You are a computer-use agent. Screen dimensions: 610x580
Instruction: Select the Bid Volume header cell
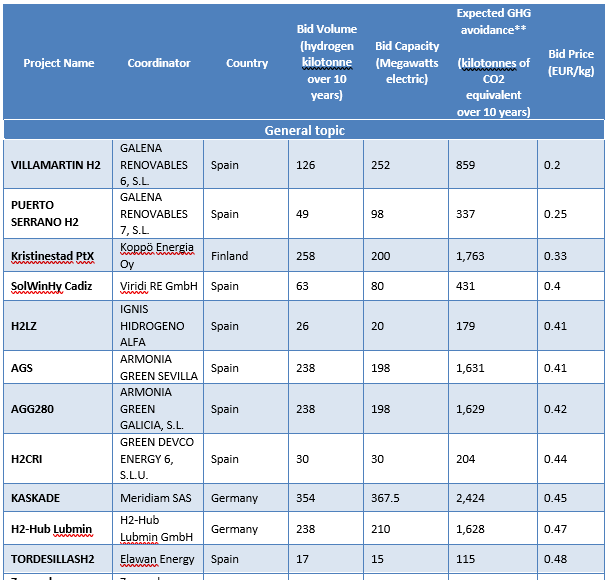[326, 63]
